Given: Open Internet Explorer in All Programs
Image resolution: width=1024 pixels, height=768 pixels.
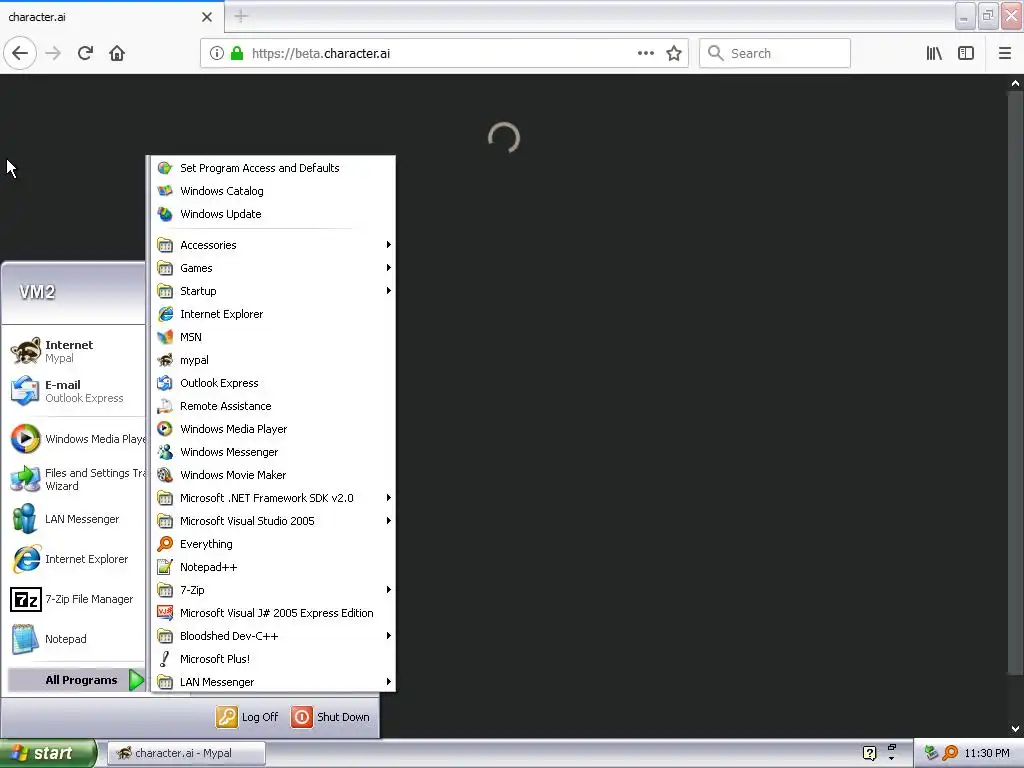Looking at the screenshot, I should [273, 314].
